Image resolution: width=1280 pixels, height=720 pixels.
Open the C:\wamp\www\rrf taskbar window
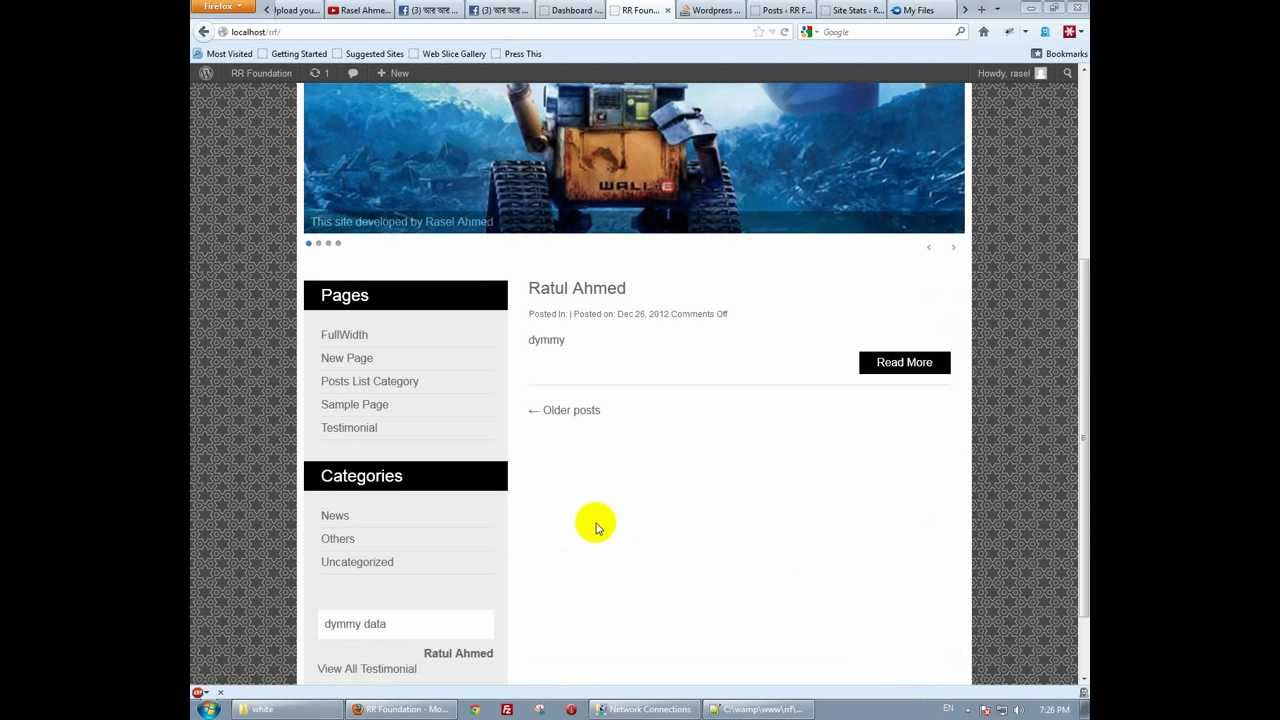(x=757, y=709)
